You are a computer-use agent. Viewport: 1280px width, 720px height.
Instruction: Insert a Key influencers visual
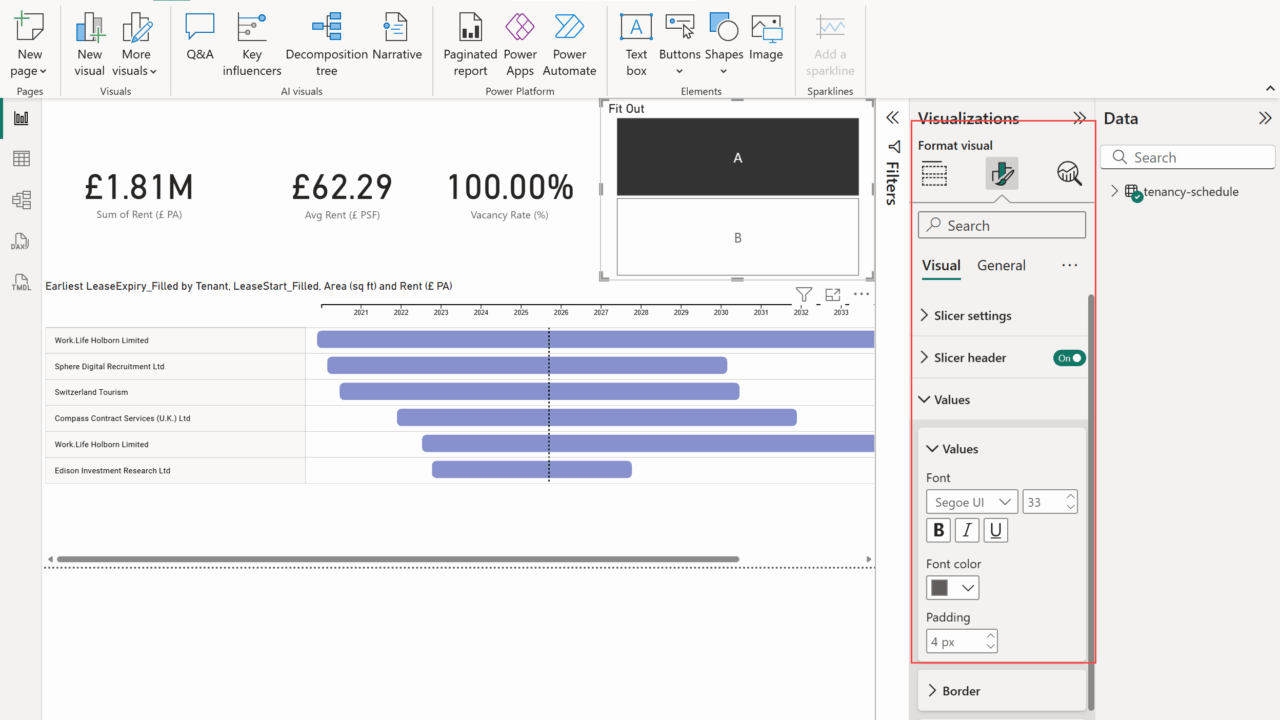(252, 45)
